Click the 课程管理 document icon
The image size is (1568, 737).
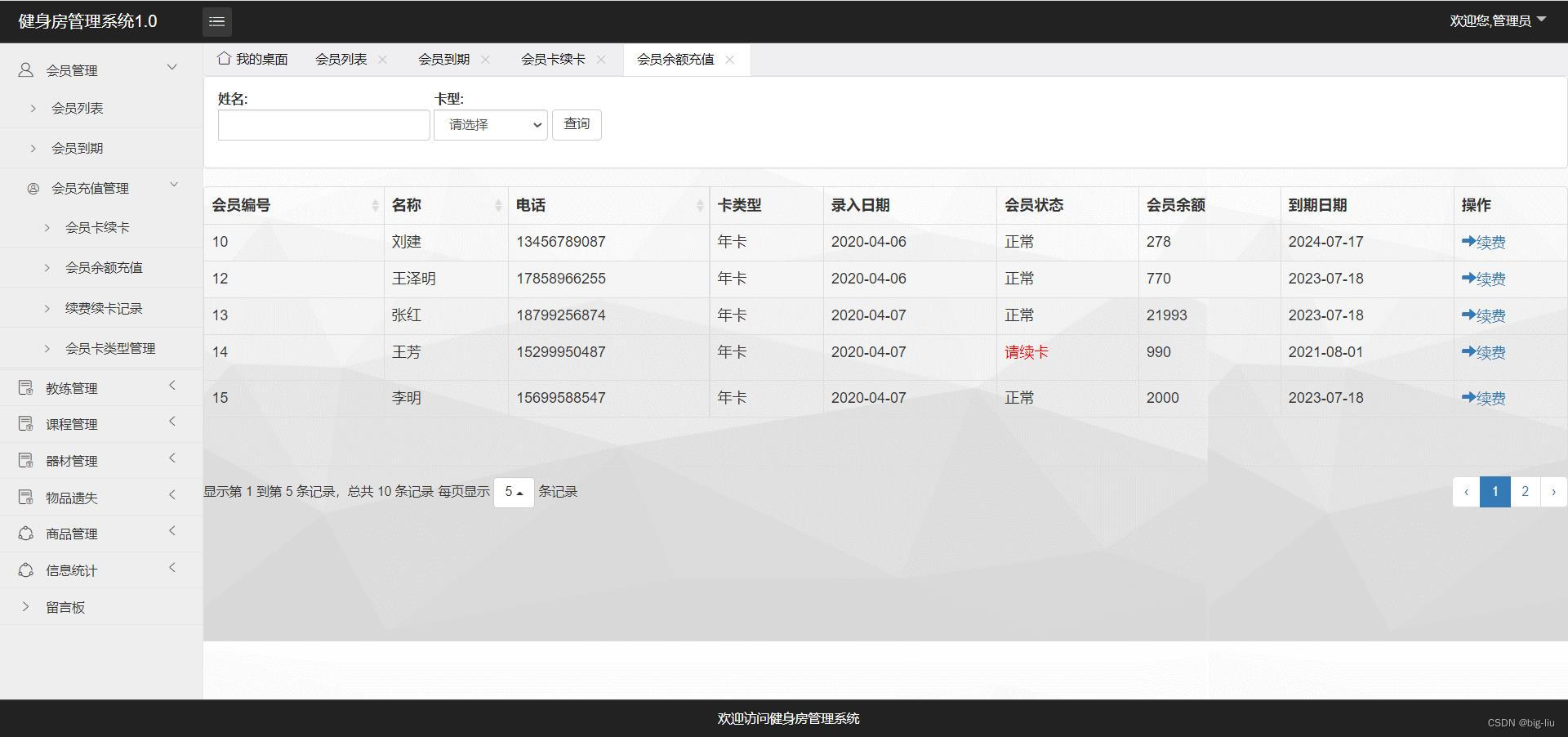[x=26, y=424]
